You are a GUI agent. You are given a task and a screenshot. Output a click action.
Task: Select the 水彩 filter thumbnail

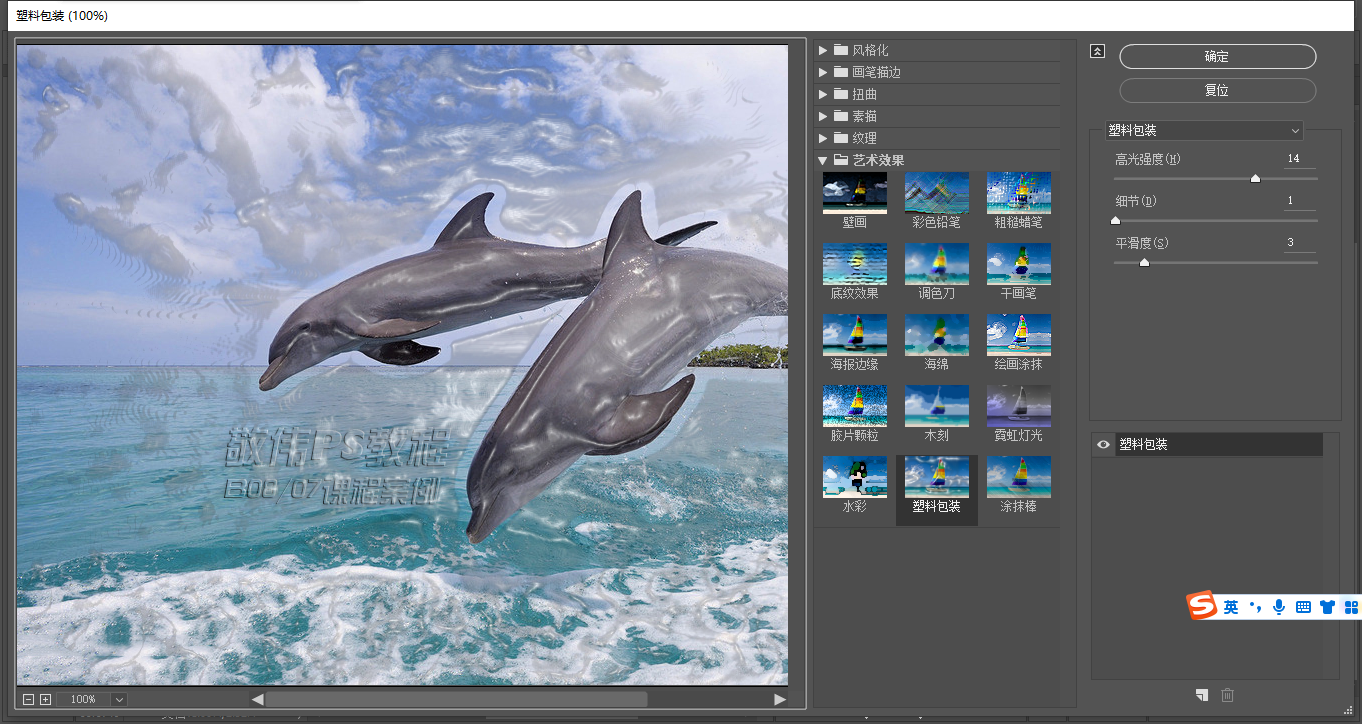854,477
